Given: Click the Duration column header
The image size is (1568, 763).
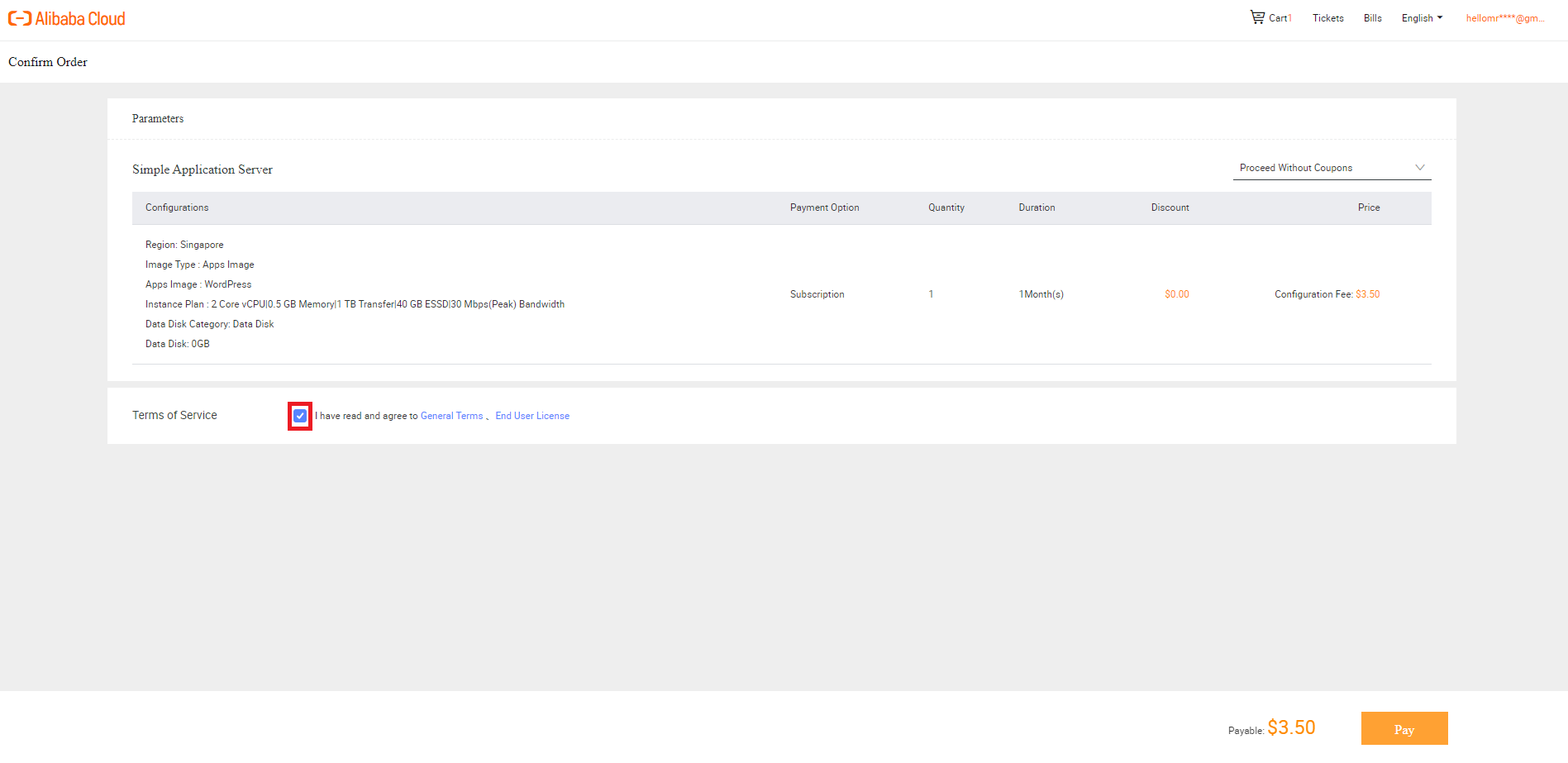Looking at the screenshot, I should 1037,207.
